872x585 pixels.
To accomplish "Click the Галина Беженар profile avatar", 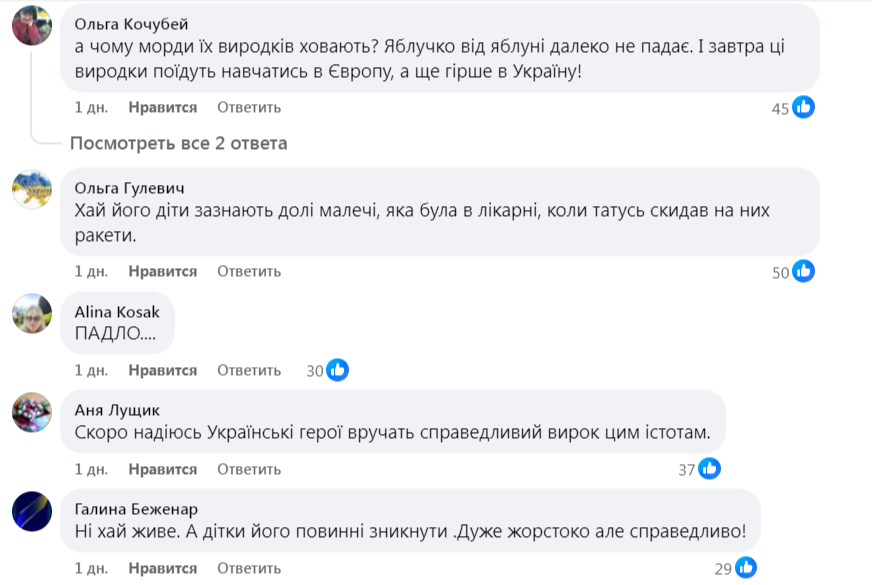I will pos(31,510).
